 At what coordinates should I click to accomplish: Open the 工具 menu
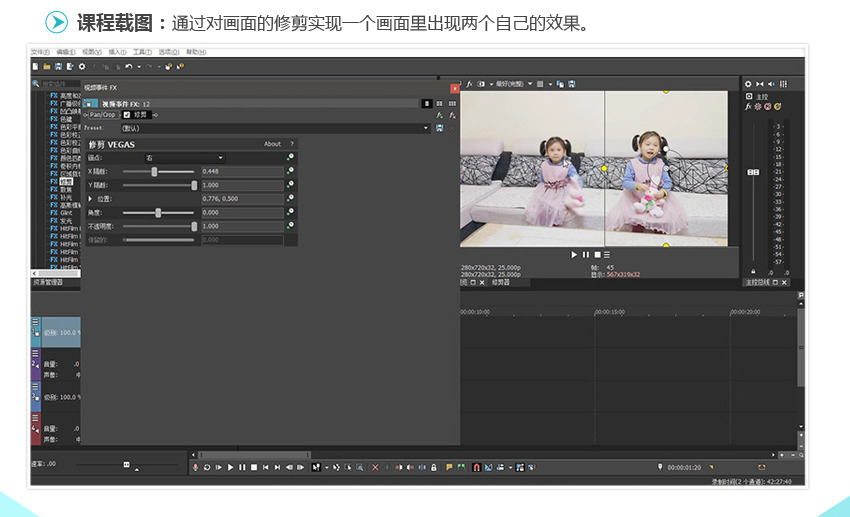pos(143,52)
